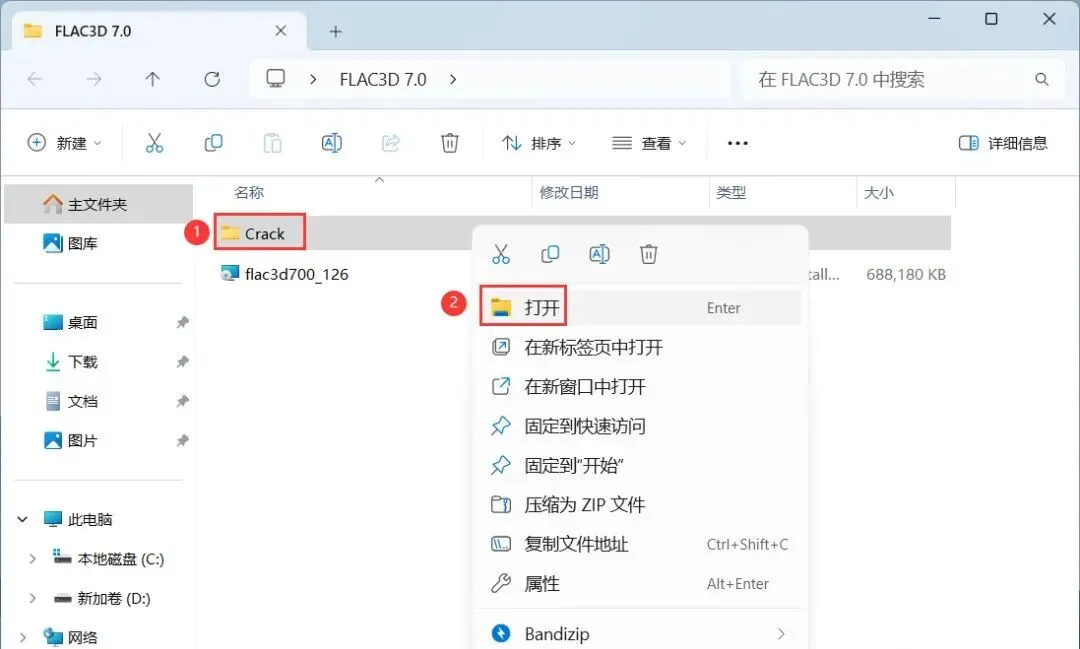Click FLAC3D 7.0 in the address bar
This screenshot has width=1080, height=649.
click(x=383, y=79)
